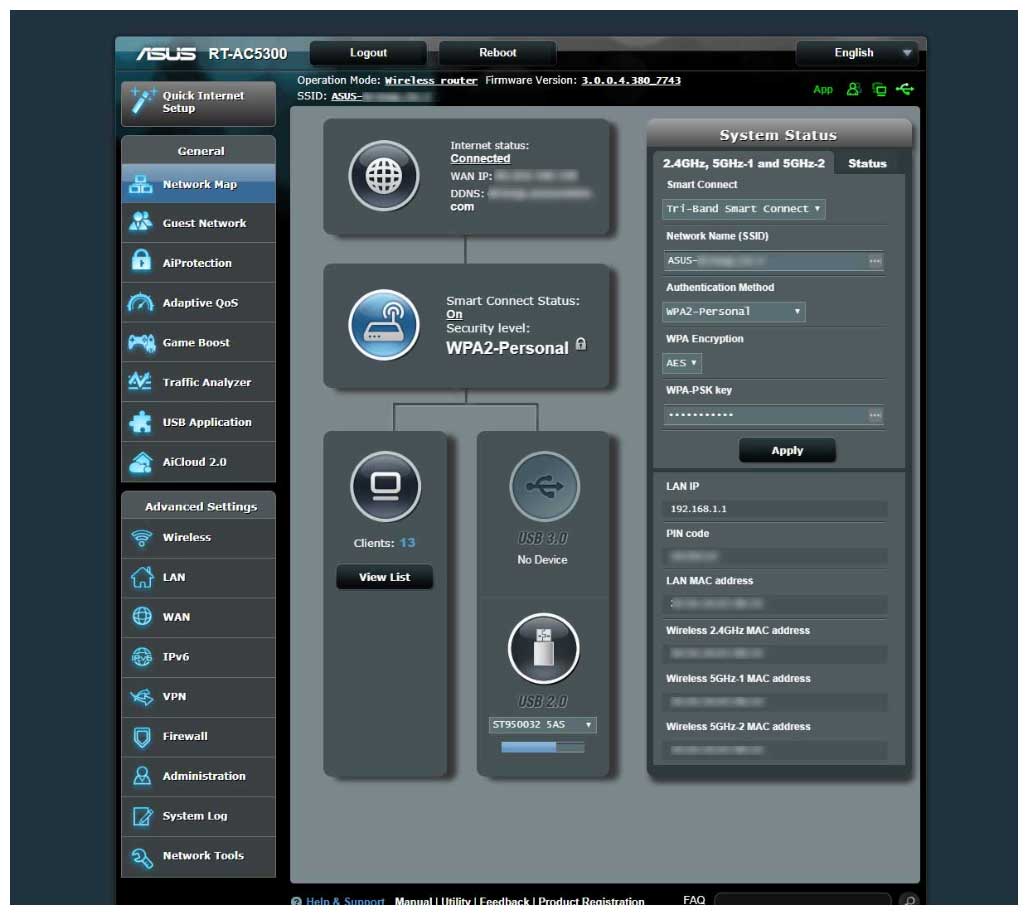
Task: Click the clients count 13
Action: point(407,543)
